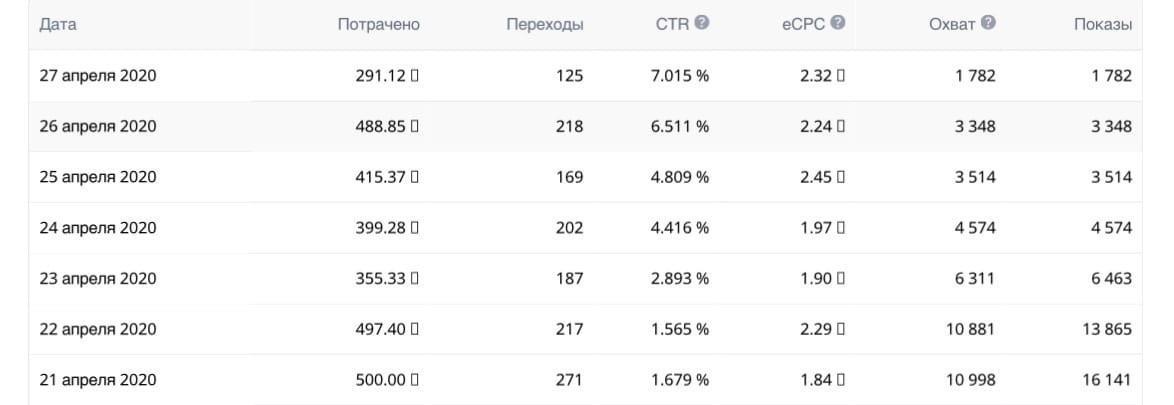The image size is (1174, 405).
Task: Click the CTR column header text
Action: 672,24
